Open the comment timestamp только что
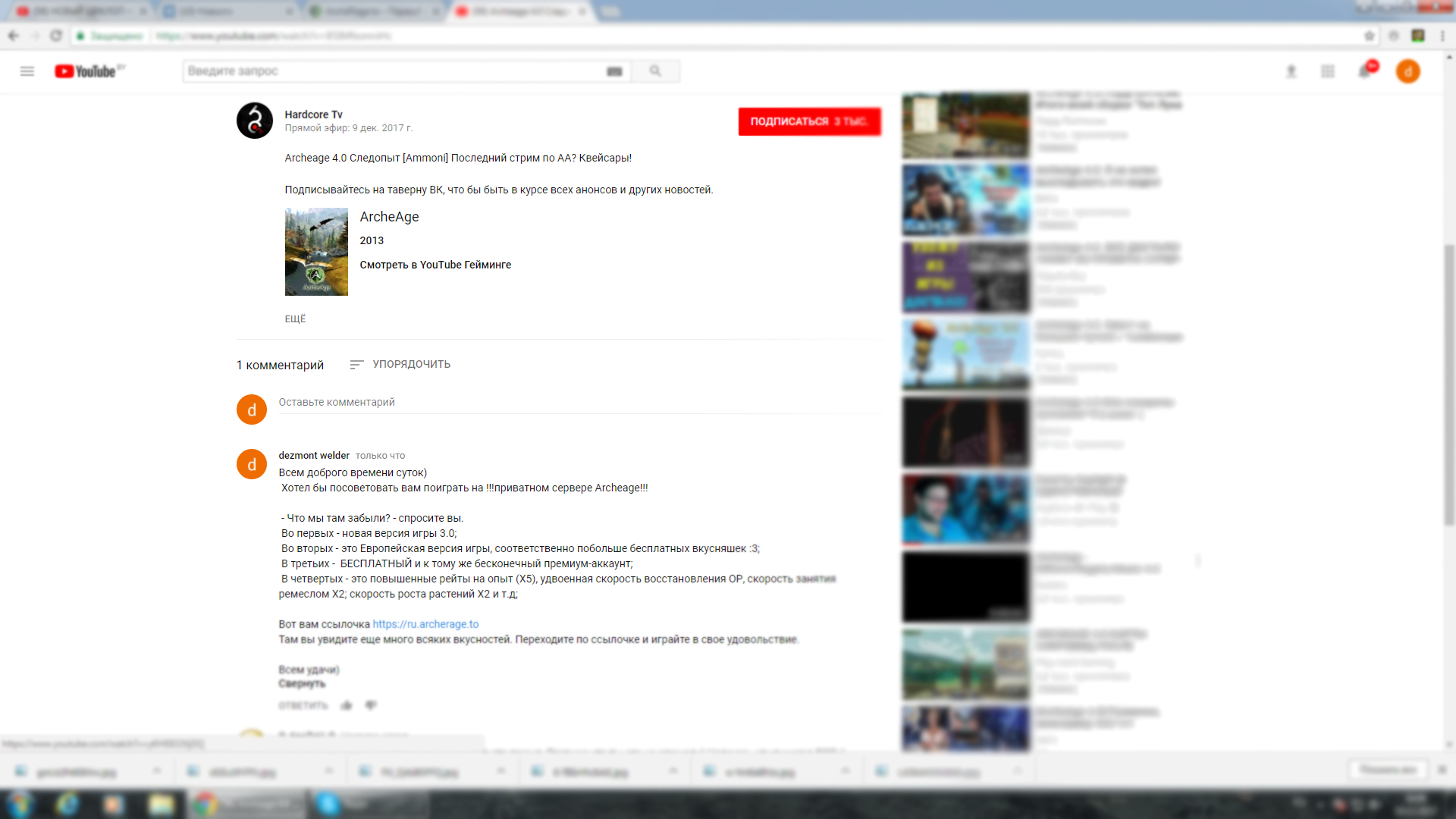The height and width of the screenshot is (819, 1456). 380,456
